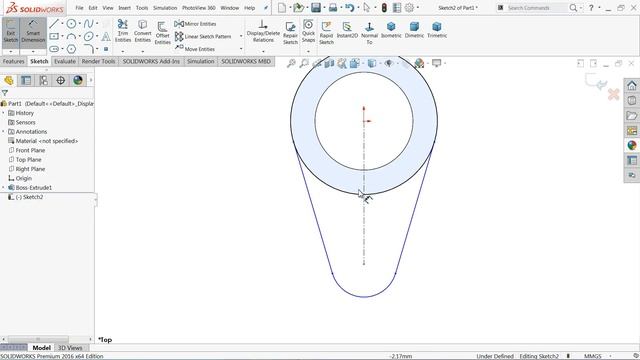640x360 pixels.
Task: Click Normal To view
Action: 369,33
